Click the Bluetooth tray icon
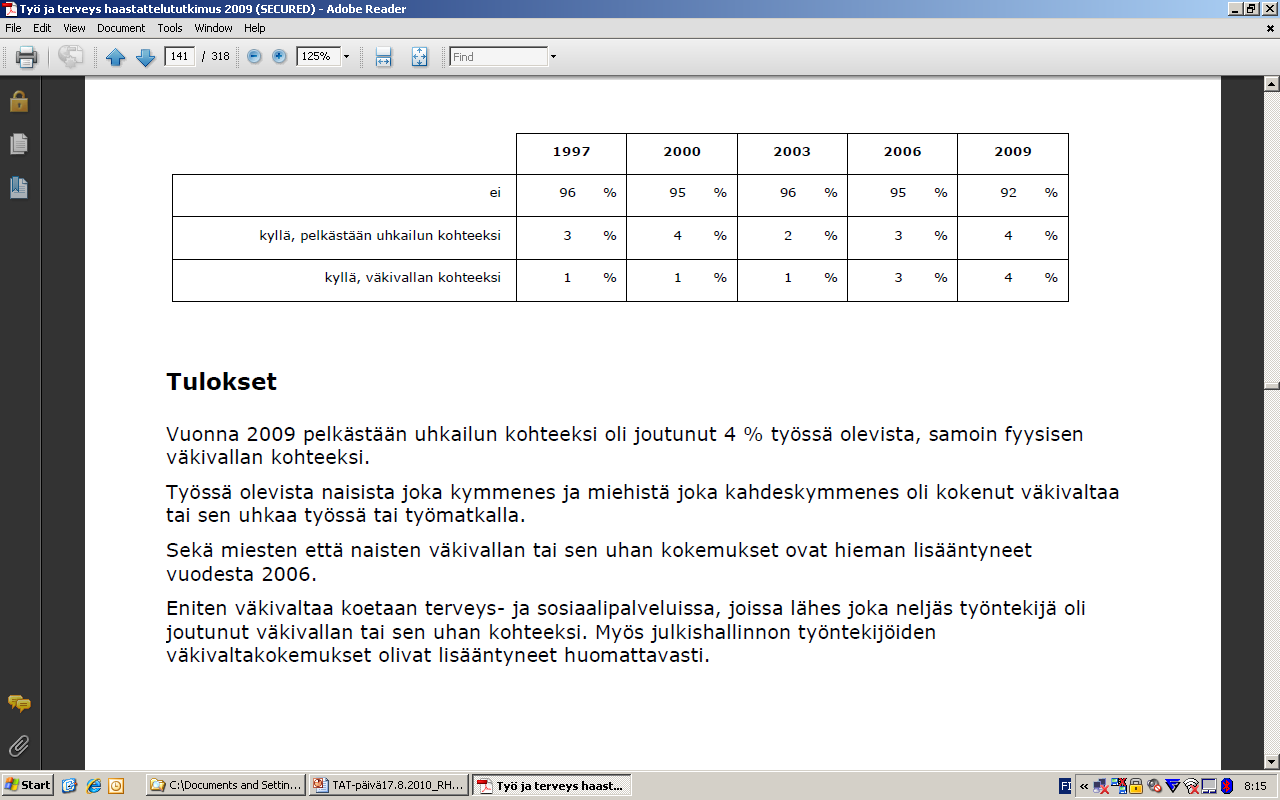This screenshot has height=800, width=1280. coord(1227,785)
